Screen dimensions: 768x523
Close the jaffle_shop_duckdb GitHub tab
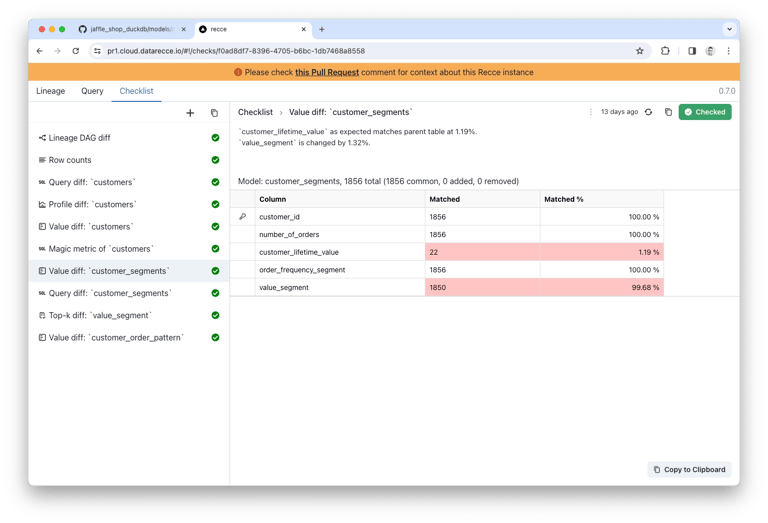pos(184,29)
